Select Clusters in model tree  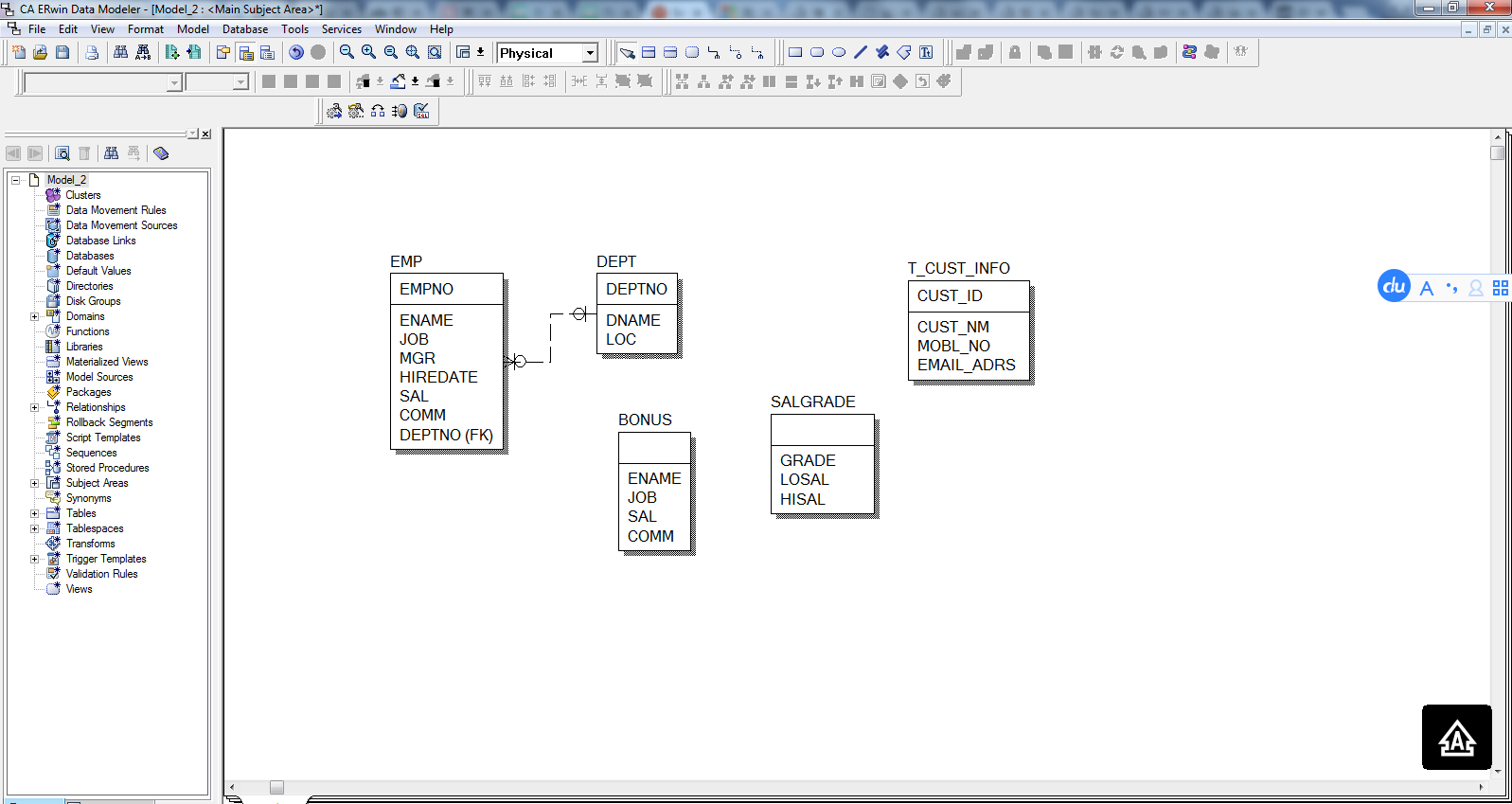tap(82, 195)
